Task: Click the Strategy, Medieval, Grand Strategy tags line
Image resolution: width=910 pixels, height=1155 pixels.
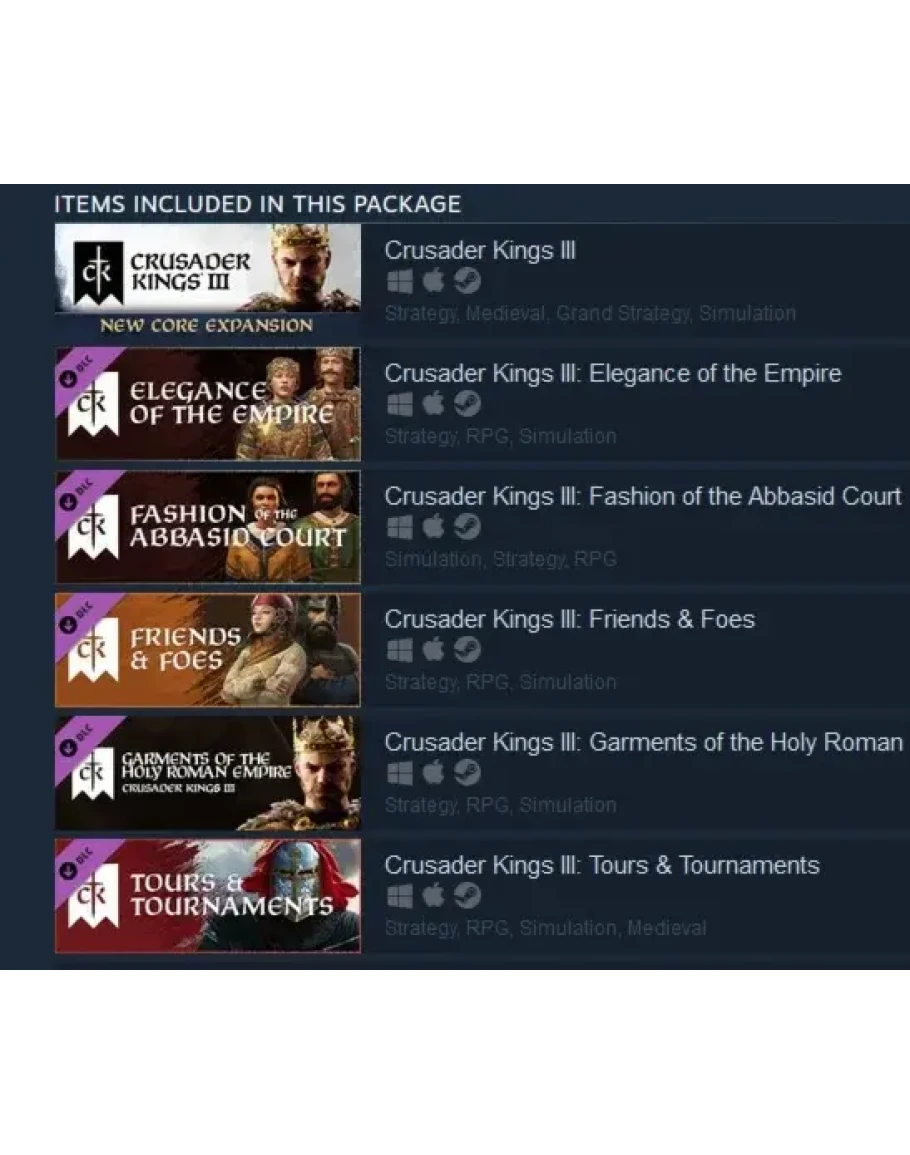Action: tap(590, 314)
